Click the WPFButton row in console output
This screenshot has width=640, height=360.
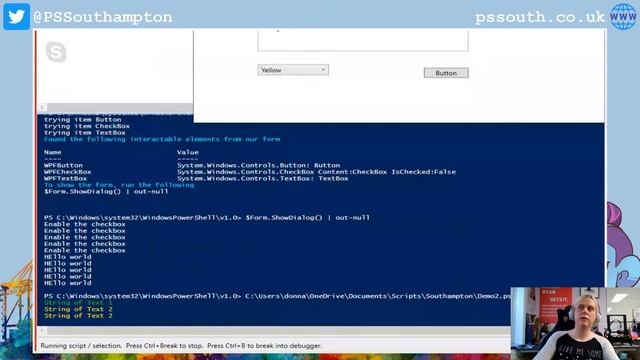[192, 165]
